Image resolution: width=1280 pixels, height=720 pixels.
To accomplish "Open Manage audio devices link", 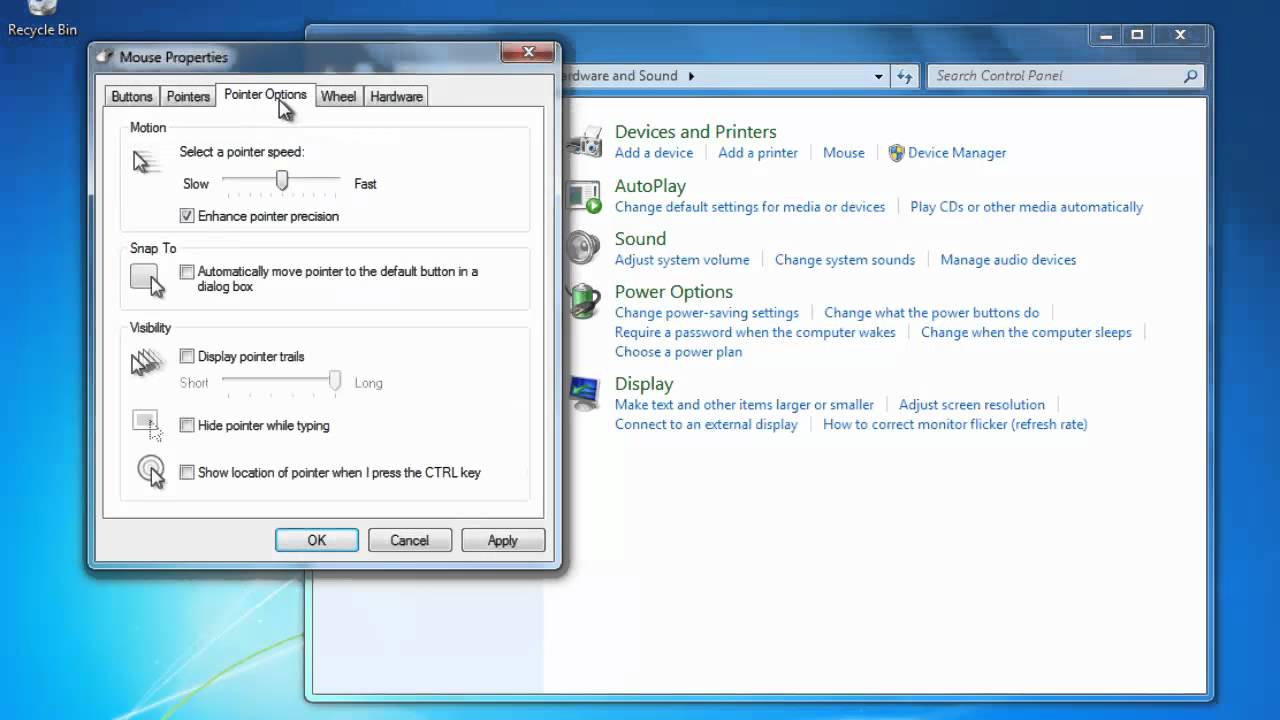I will click(x=1008, y=260).
